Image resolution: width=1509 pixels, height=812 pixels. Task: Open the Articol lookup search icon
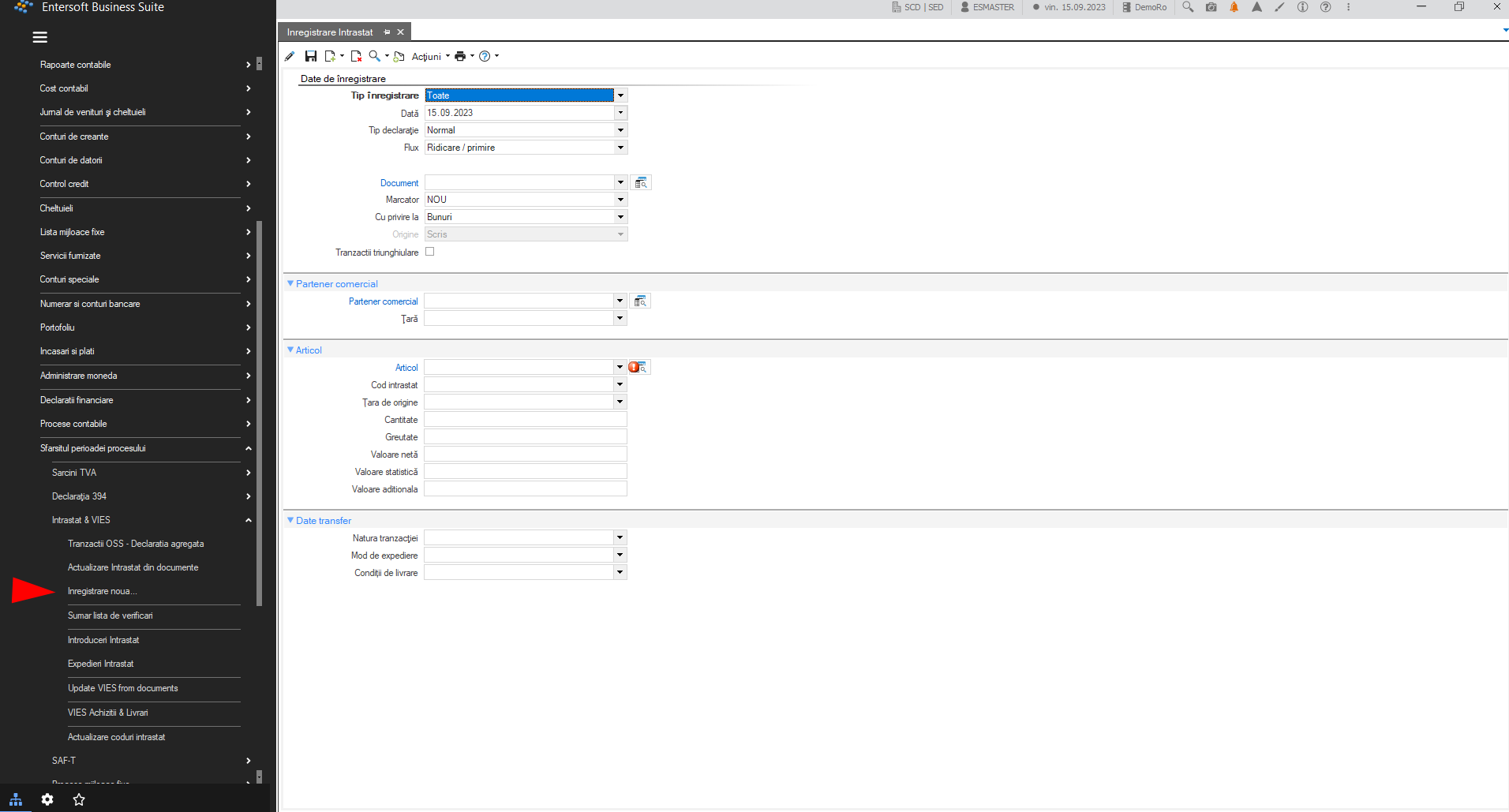click(x=639, y=368)
